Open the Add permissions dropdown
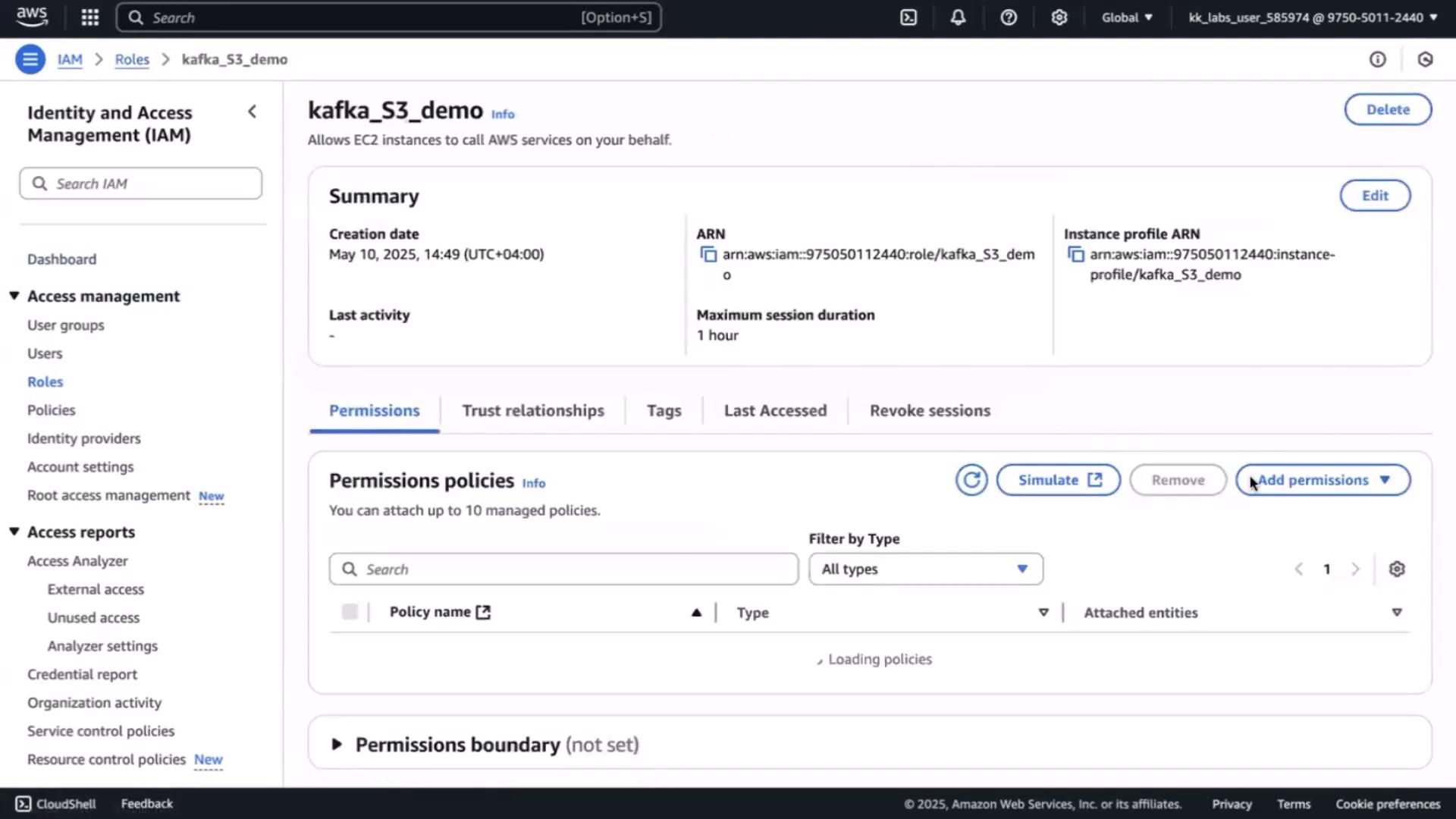This screenshot has width=1456, height=819. click(1323, 480)
